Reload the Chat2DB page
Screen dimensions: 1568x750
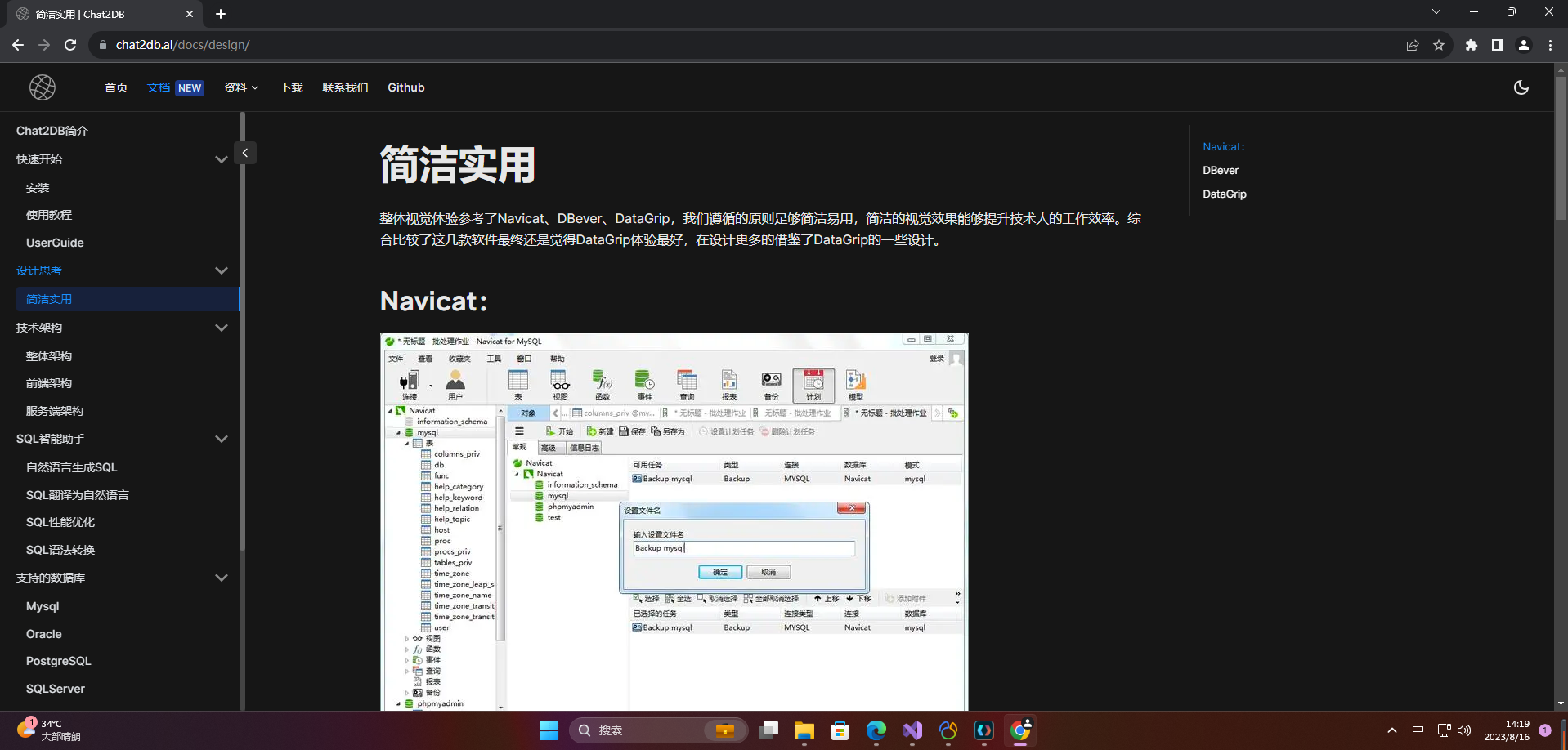click(70, 45)
